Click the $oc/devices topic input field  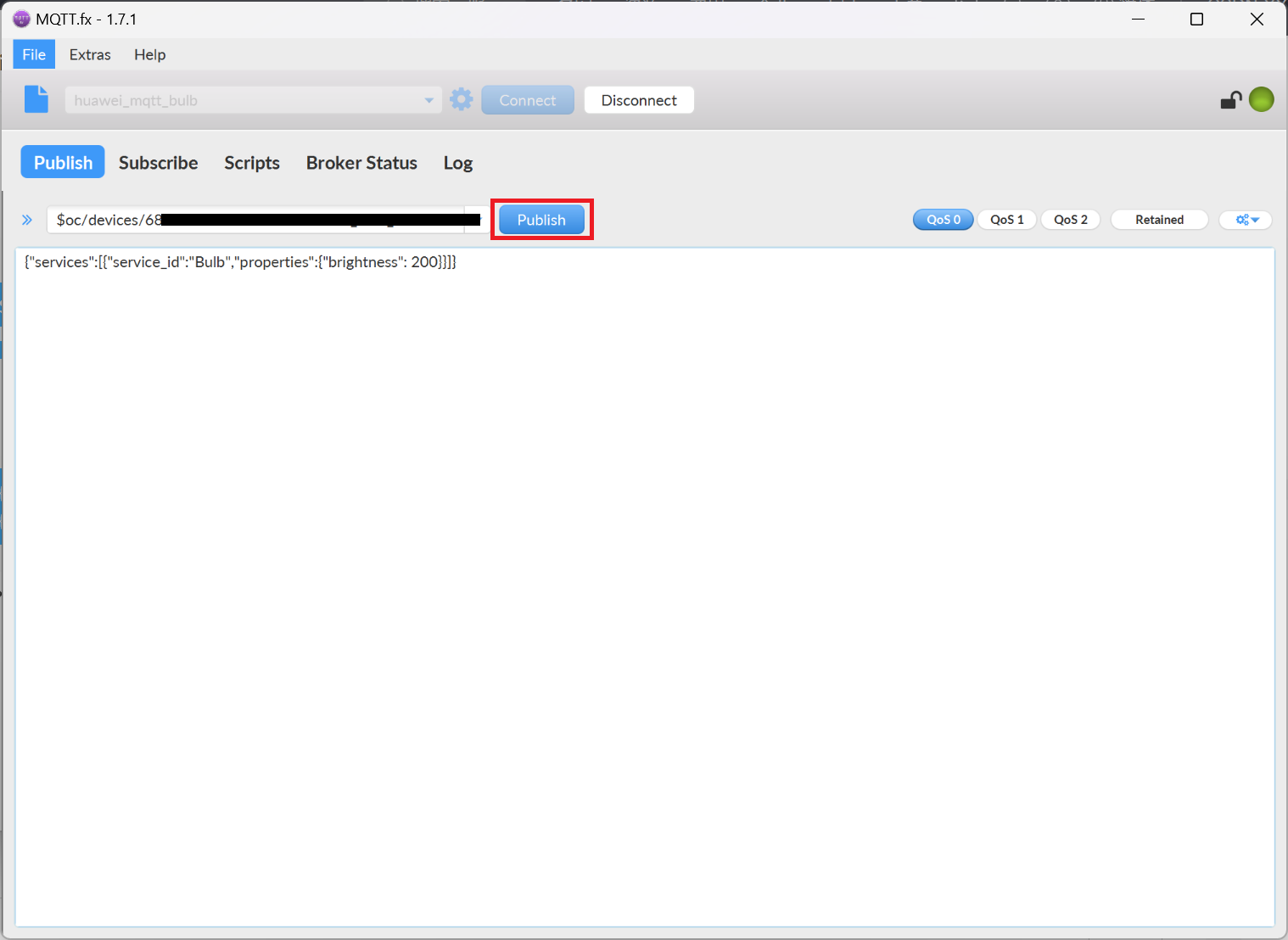pyautogui.click(x=256, y=220)
